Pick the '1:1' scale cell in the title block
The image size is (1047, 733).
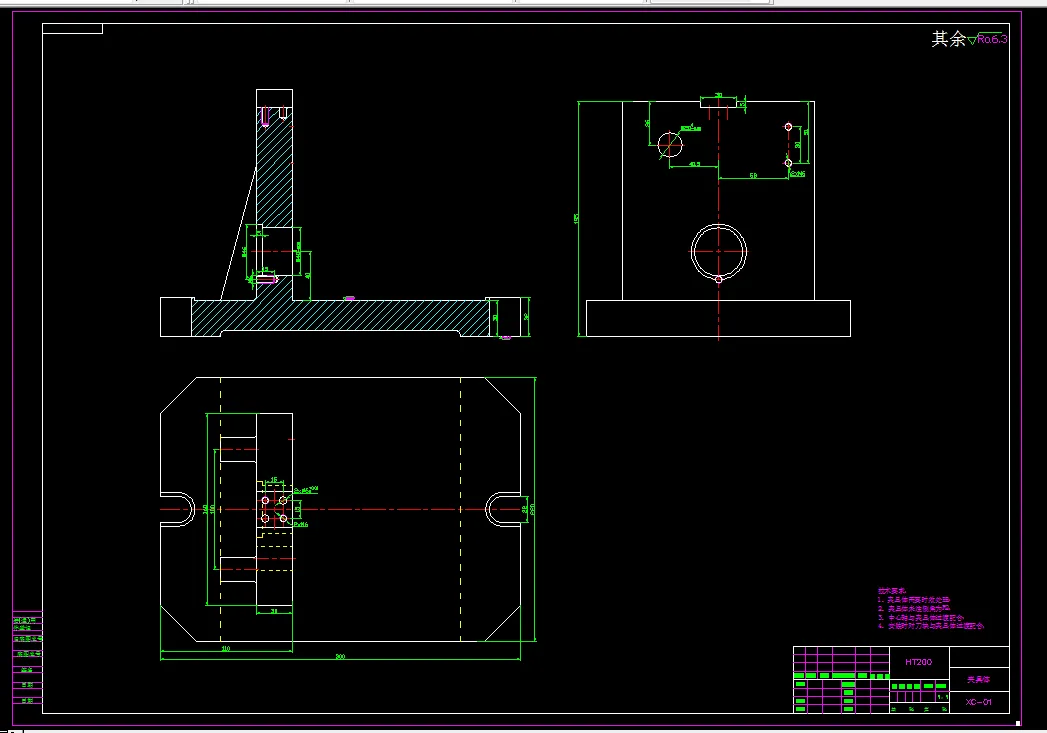click(942, 697)
